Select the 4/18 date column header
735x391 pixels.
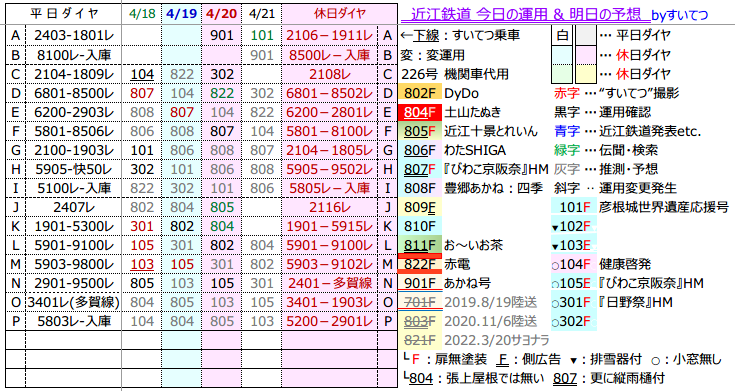[x=142, y=14]
